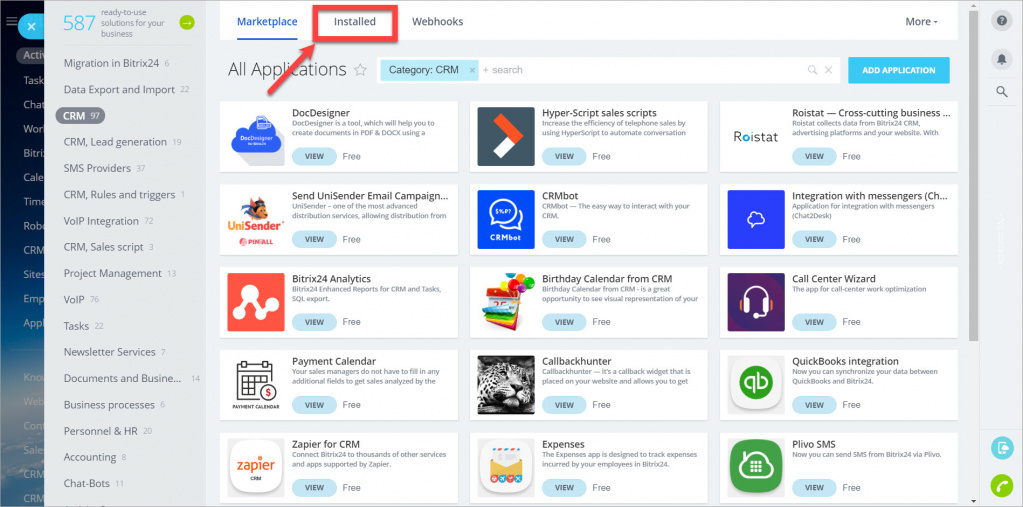
Task: Switch to the Marketplace tab
Action: pyautogui.click(x=267, y=22)
